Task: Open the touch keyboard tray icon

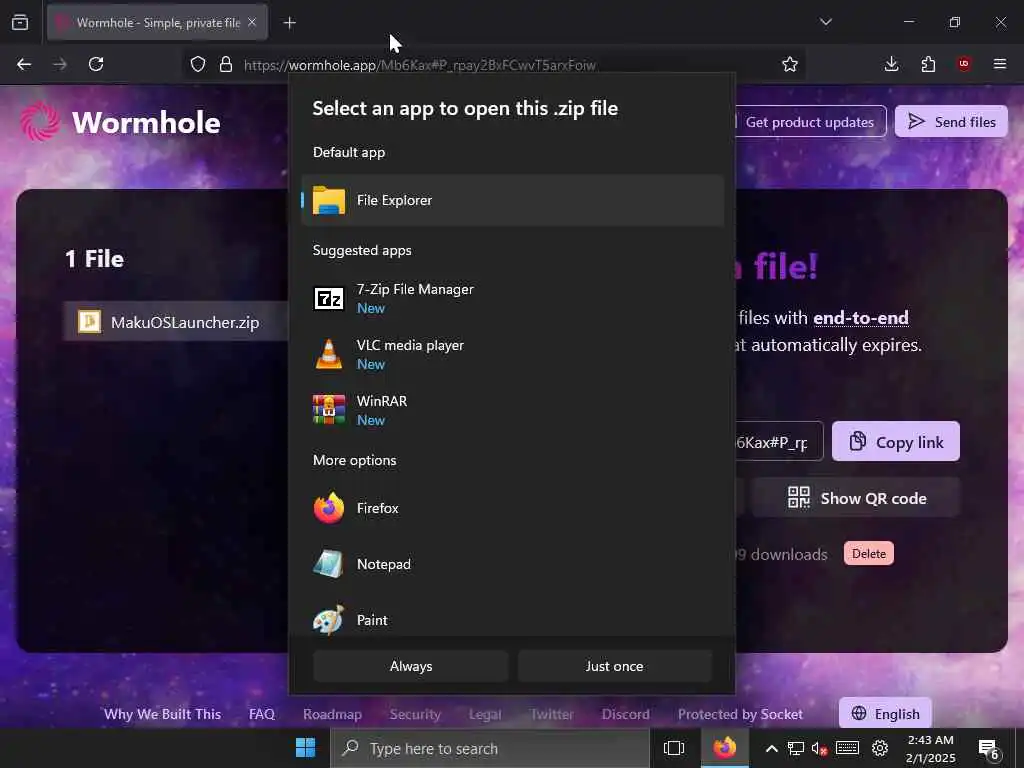Action: click(848, 748)
